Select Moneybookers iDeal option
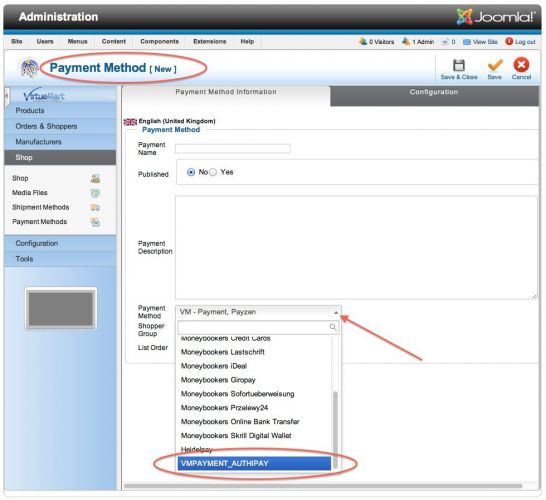 [254, 366]
